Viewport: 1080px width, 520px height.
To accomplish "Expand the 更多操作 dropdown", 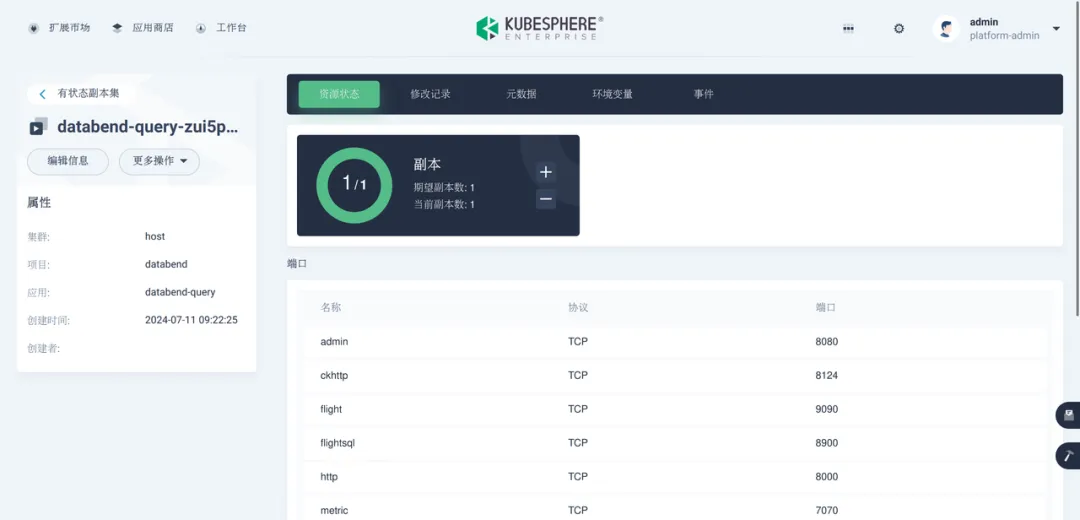I will (159, 161).
